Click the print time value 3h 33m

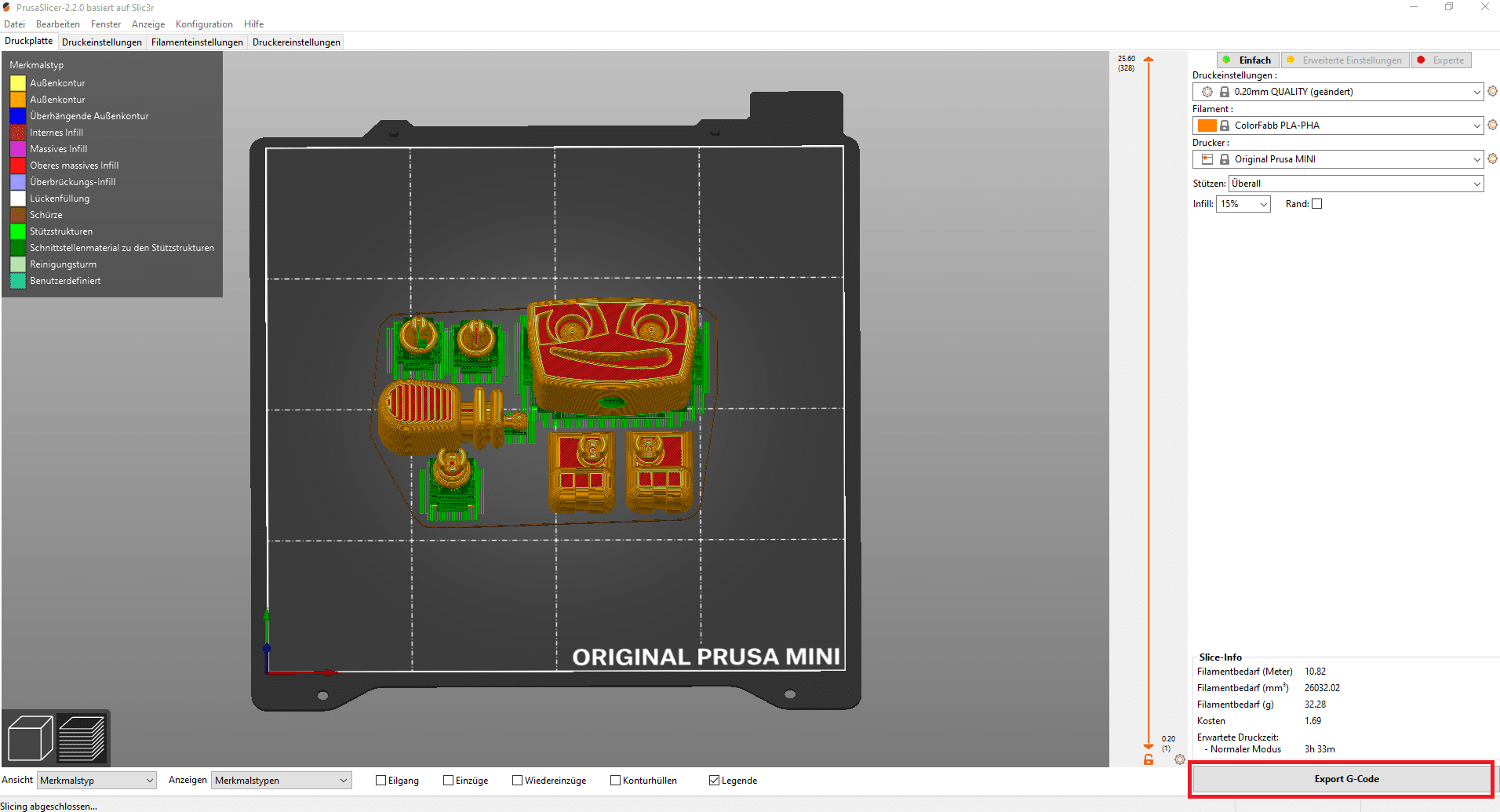pyautogui.click(x=1320, y=749)
